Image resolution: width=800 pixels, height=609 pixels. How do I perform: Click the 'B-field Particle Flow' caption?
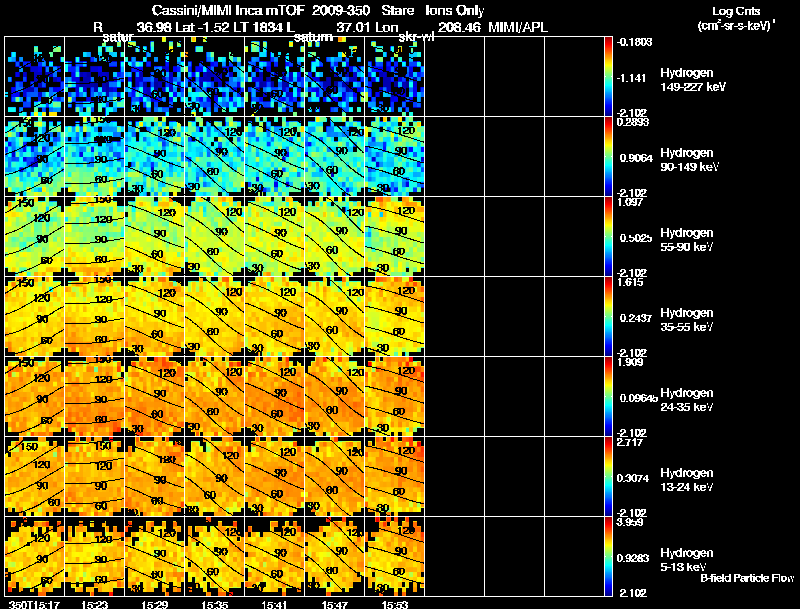[x=747, y=578]
